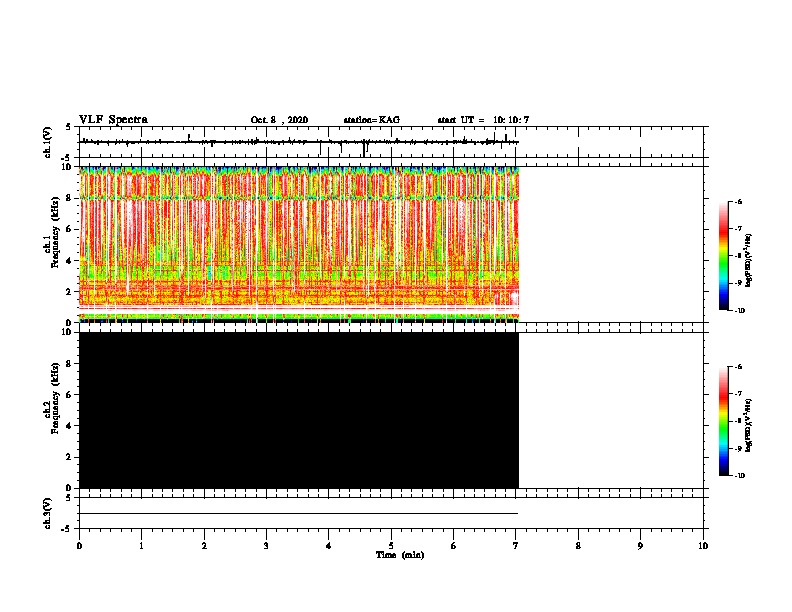Select the date text "Oct. 8 , 2020"

(279, 120)
